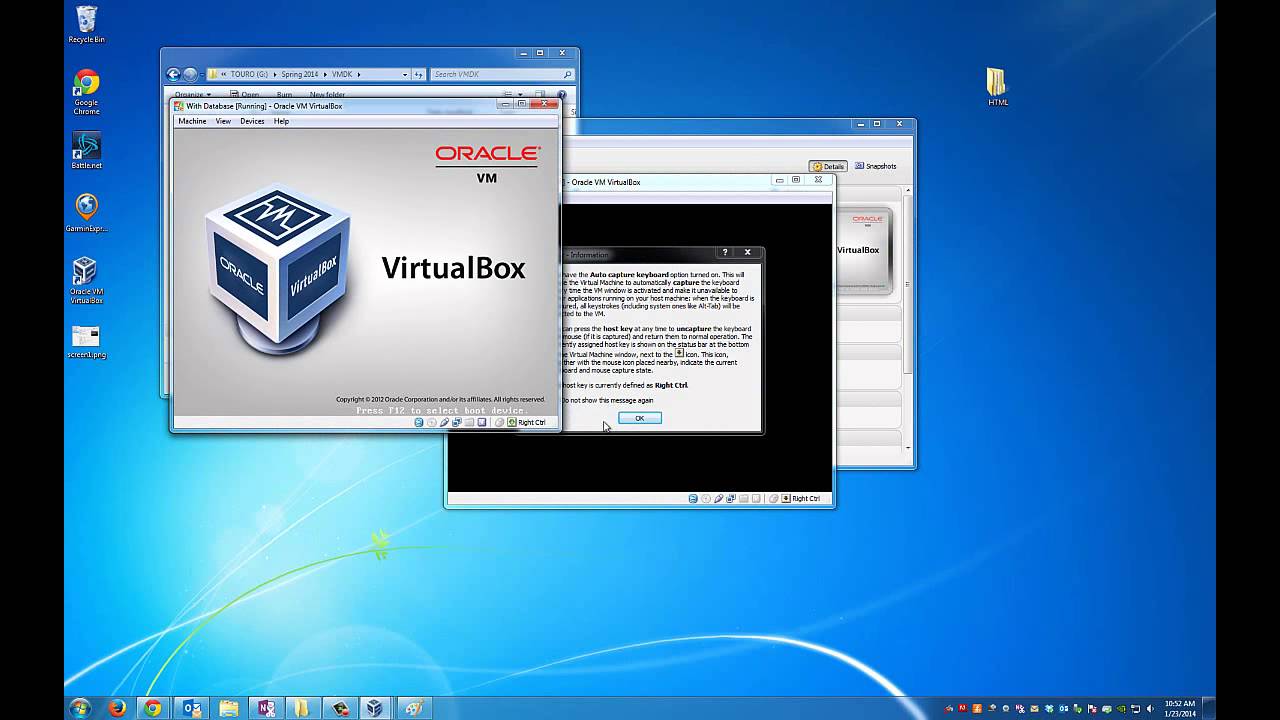Click the question mark help button of Information dialog
The width and height of the screenshot is (1280, 720).
coord(725,252)
